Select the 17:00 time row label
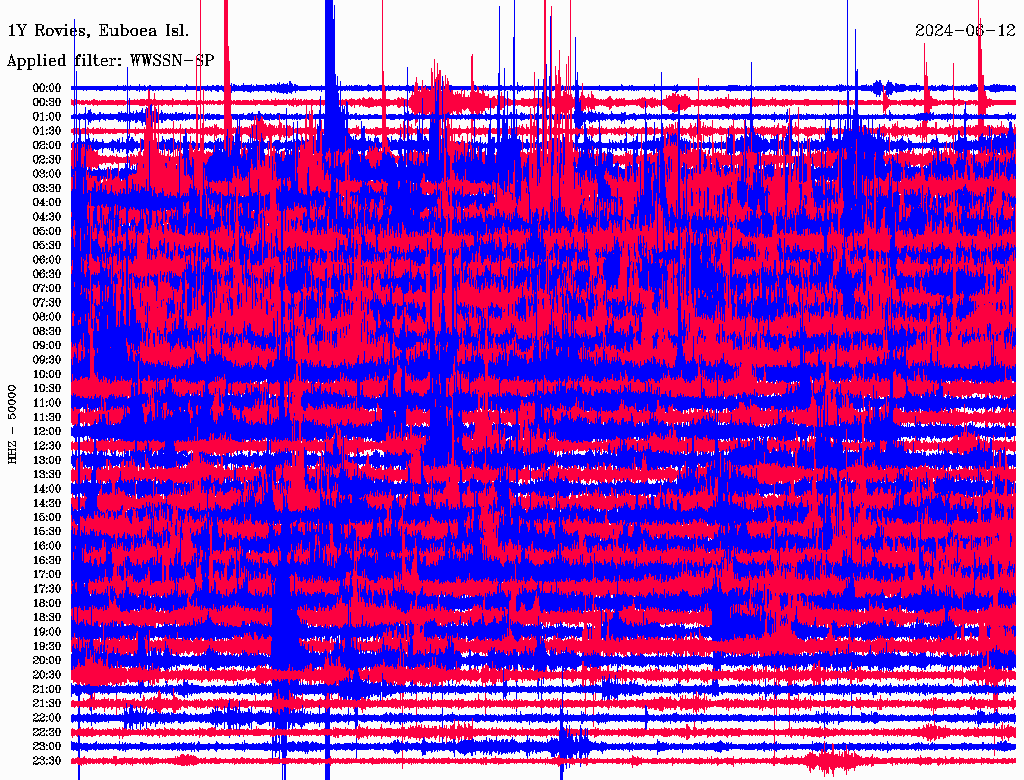The image size is (1024, 780). tap(47, 574)
